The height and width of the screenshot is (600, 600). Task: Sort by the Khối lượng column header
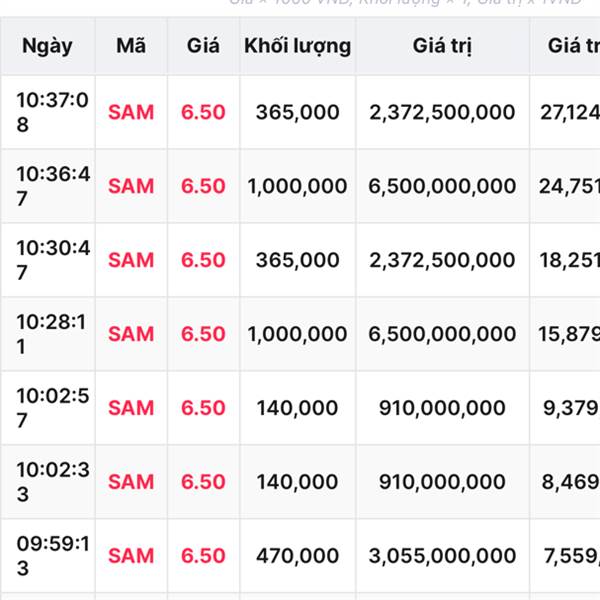298,46
